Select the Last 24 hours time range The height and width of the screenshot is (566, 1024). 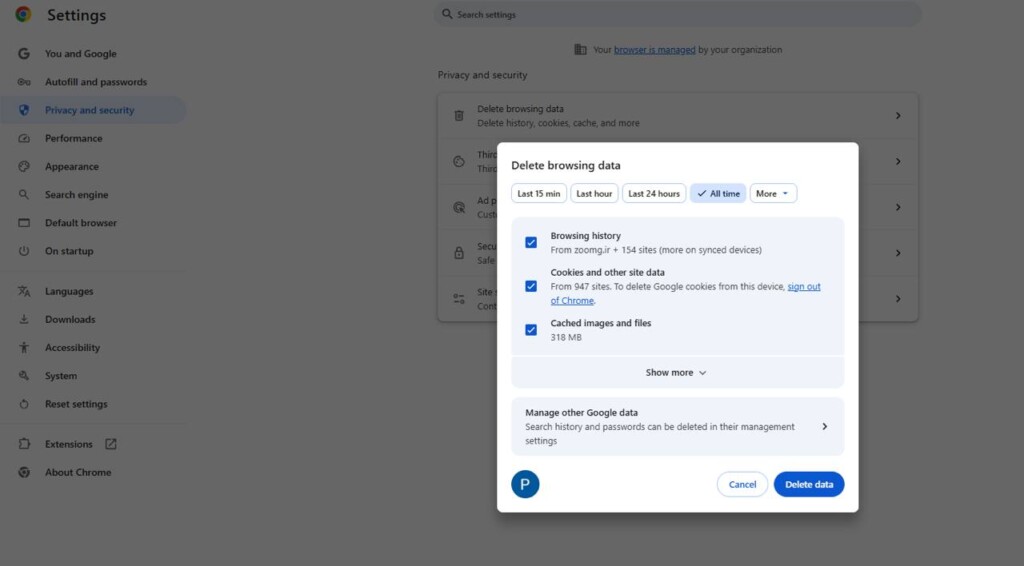654,194
